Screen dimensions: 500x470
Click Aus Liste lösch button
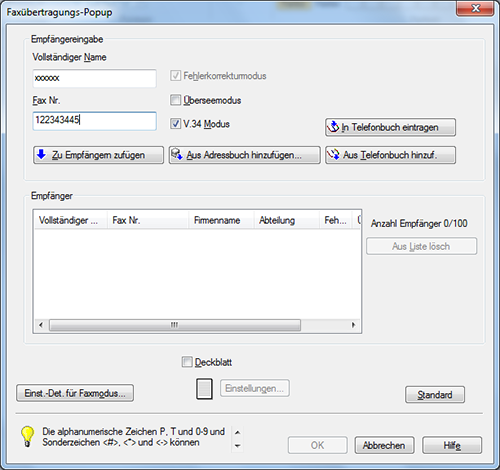(x=421, y=246)
